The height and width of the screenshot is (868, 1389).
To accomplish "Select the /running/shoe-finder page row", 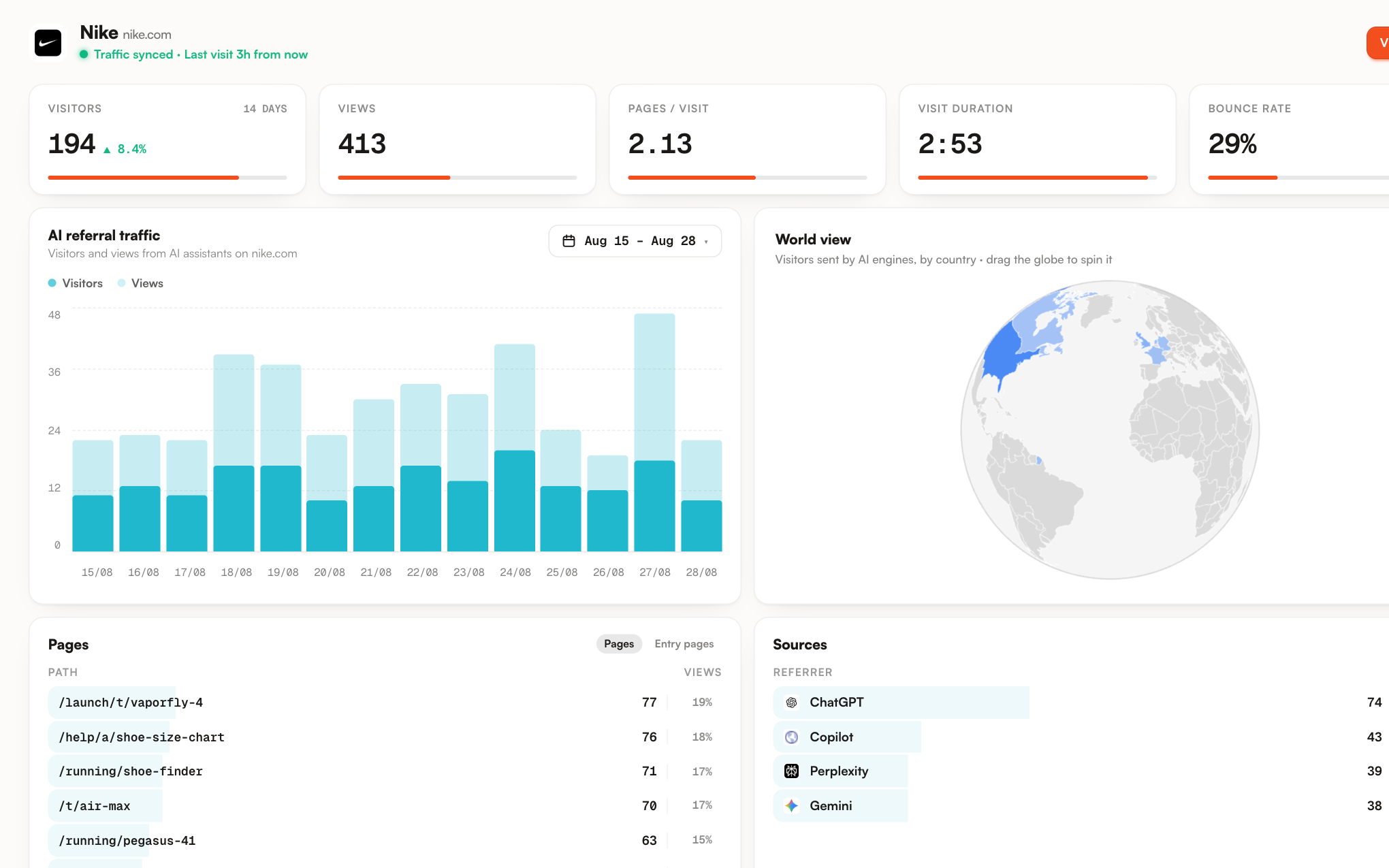I will pos(385,771).
